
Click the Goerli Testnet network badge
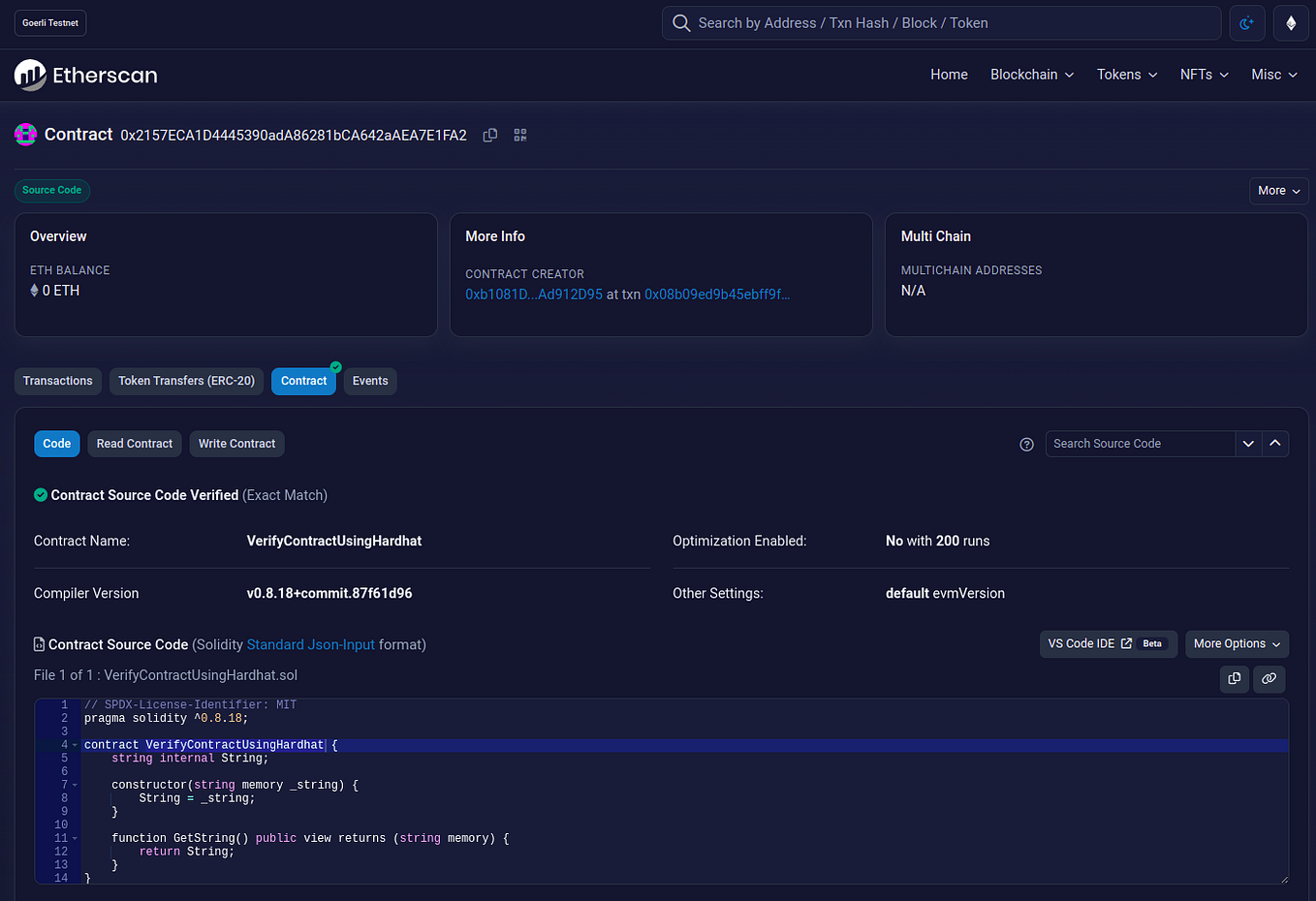click(x=49, y=22)
